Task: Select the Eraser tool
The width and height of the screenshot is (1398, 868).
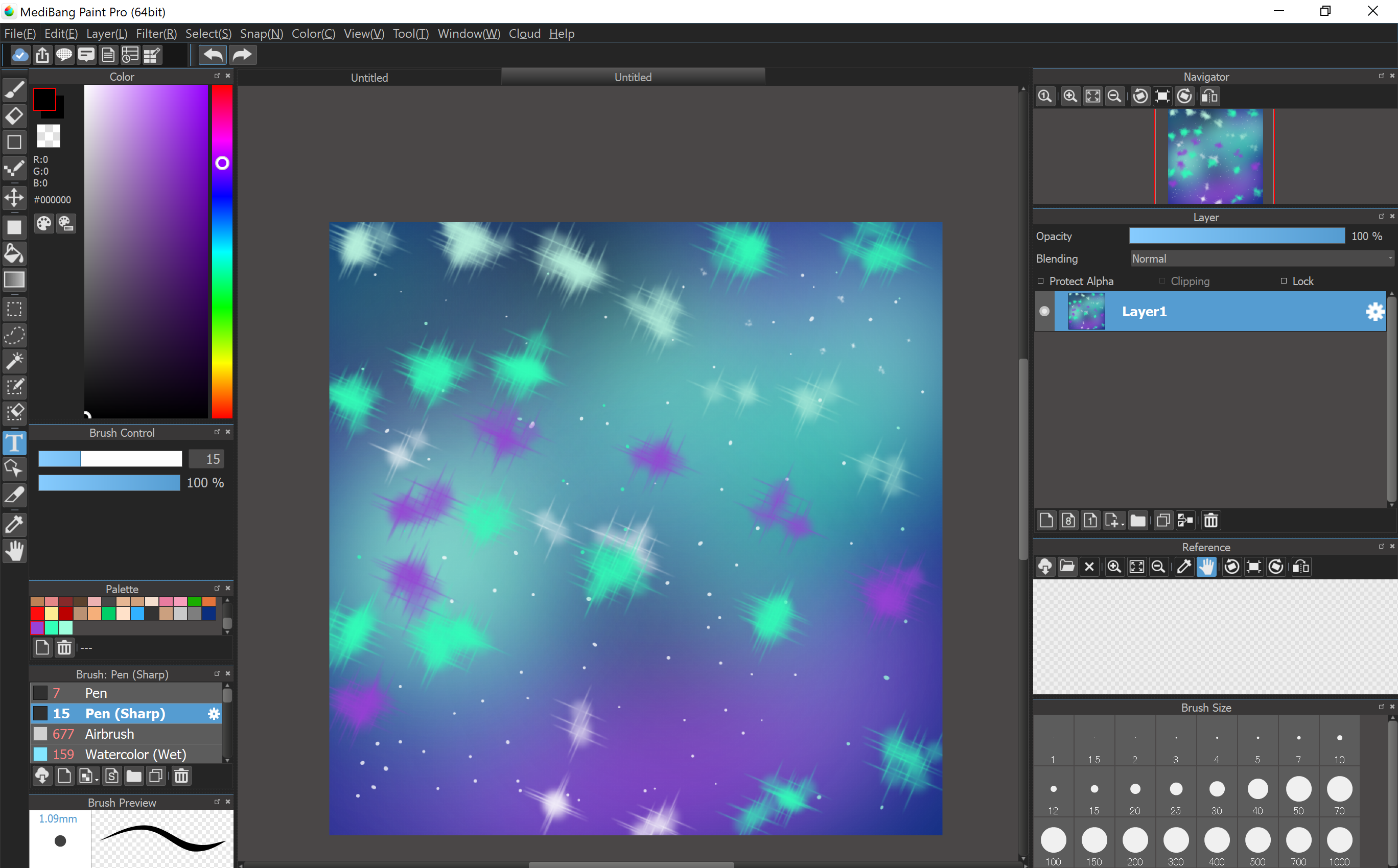Action: (x=14, y=116)
